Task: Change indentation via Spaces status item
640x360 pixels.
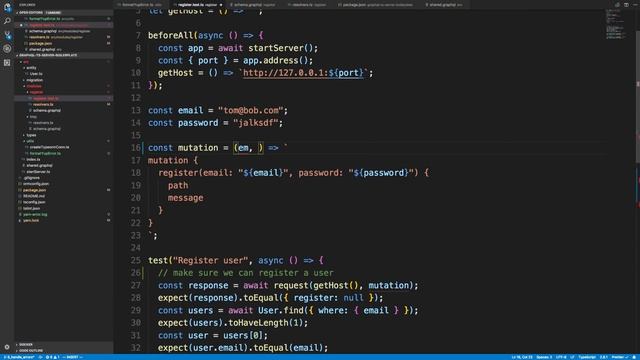Action: pos(544,357)
